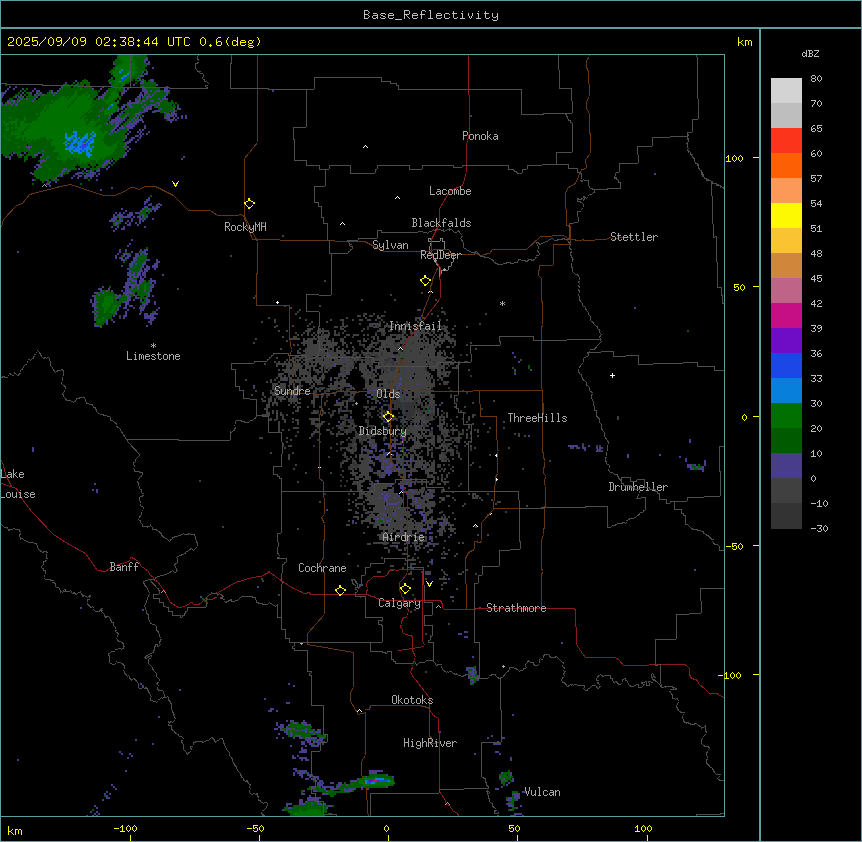Click the Okotoks label
Image resolution: width=862 pixels, height=842 pixels.
(412, 700)
